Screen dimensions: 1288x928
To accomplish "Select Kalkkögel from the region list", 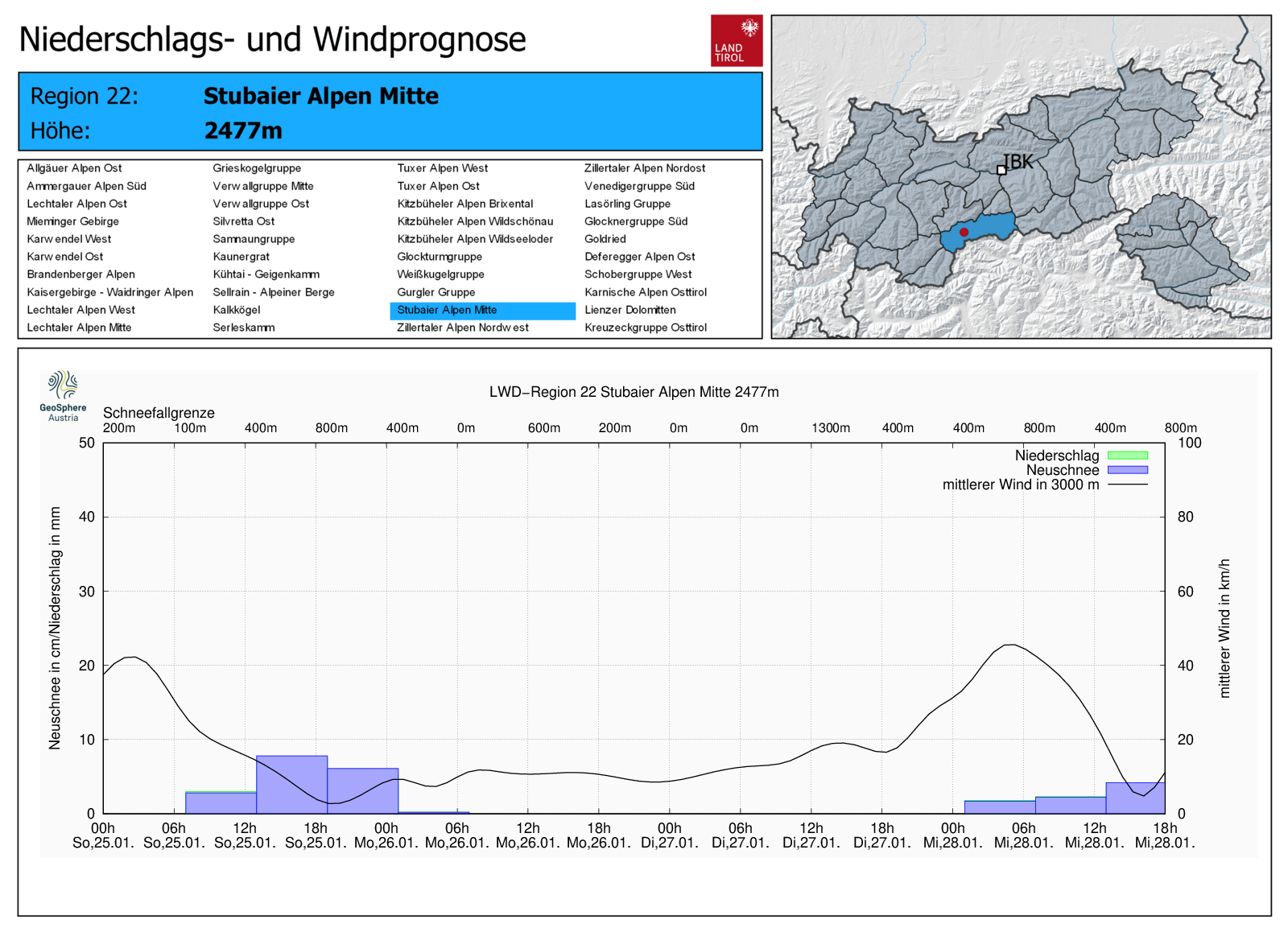I will tap(236, 310).
